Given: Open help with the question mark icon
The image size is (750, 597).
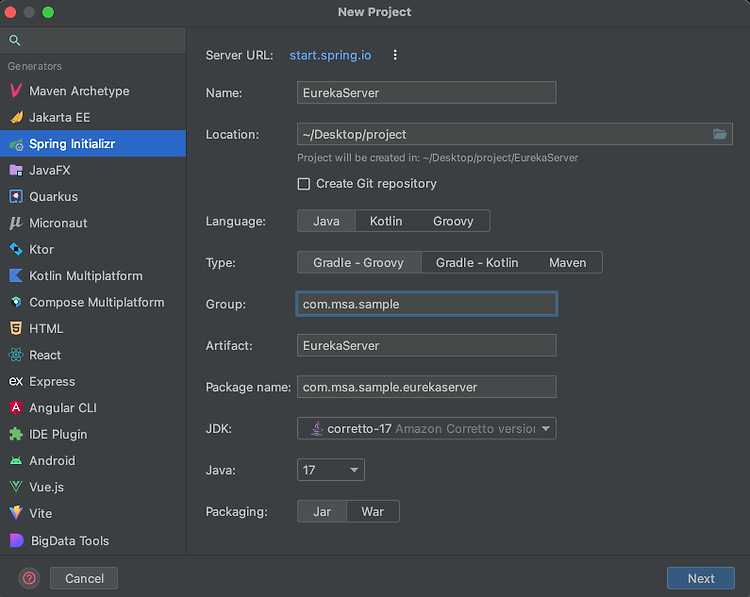Looking at the screenshot, I should click(29, 578).
